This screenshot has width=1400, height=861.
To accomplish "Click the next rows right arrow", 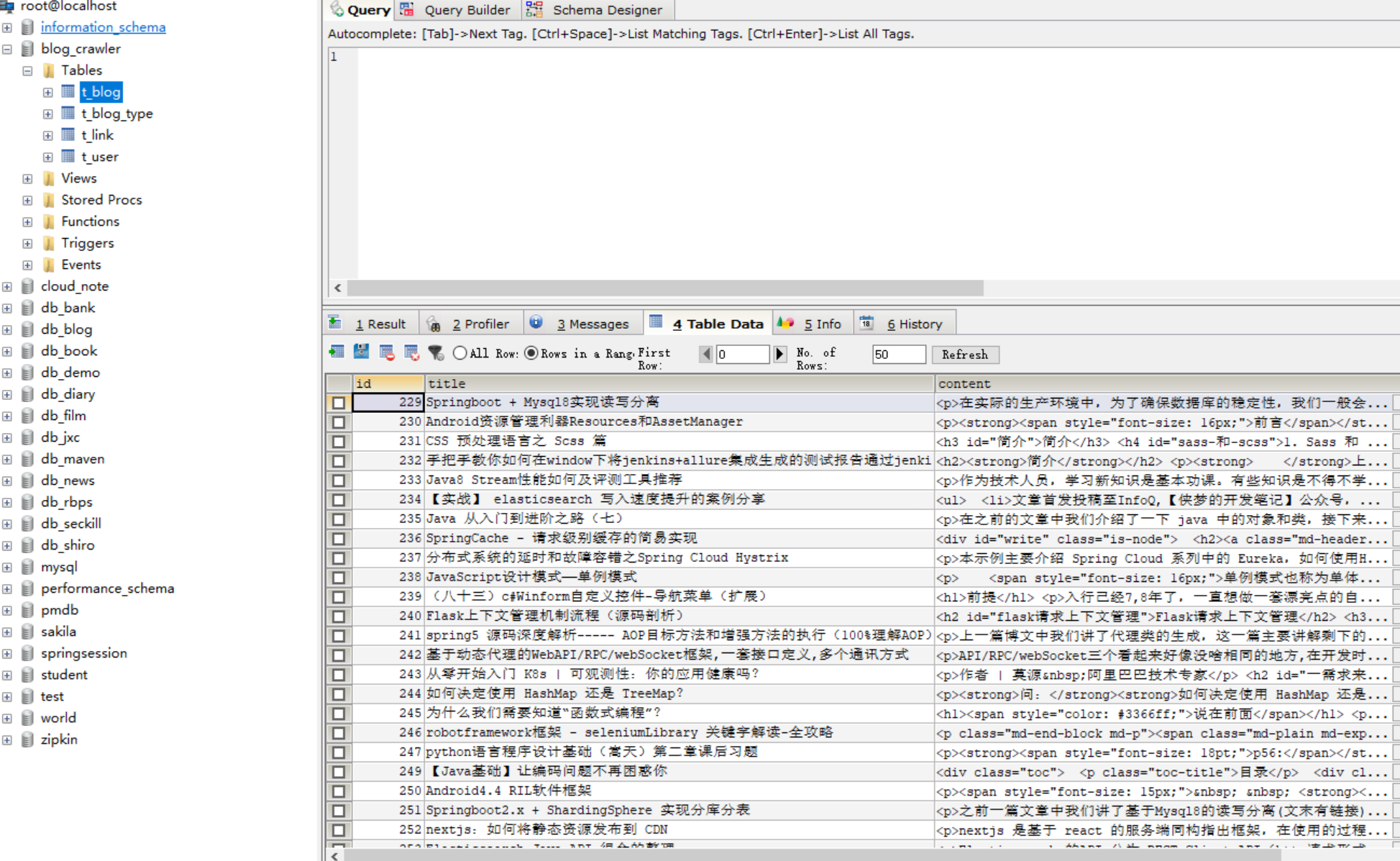I will pos(779,354).
